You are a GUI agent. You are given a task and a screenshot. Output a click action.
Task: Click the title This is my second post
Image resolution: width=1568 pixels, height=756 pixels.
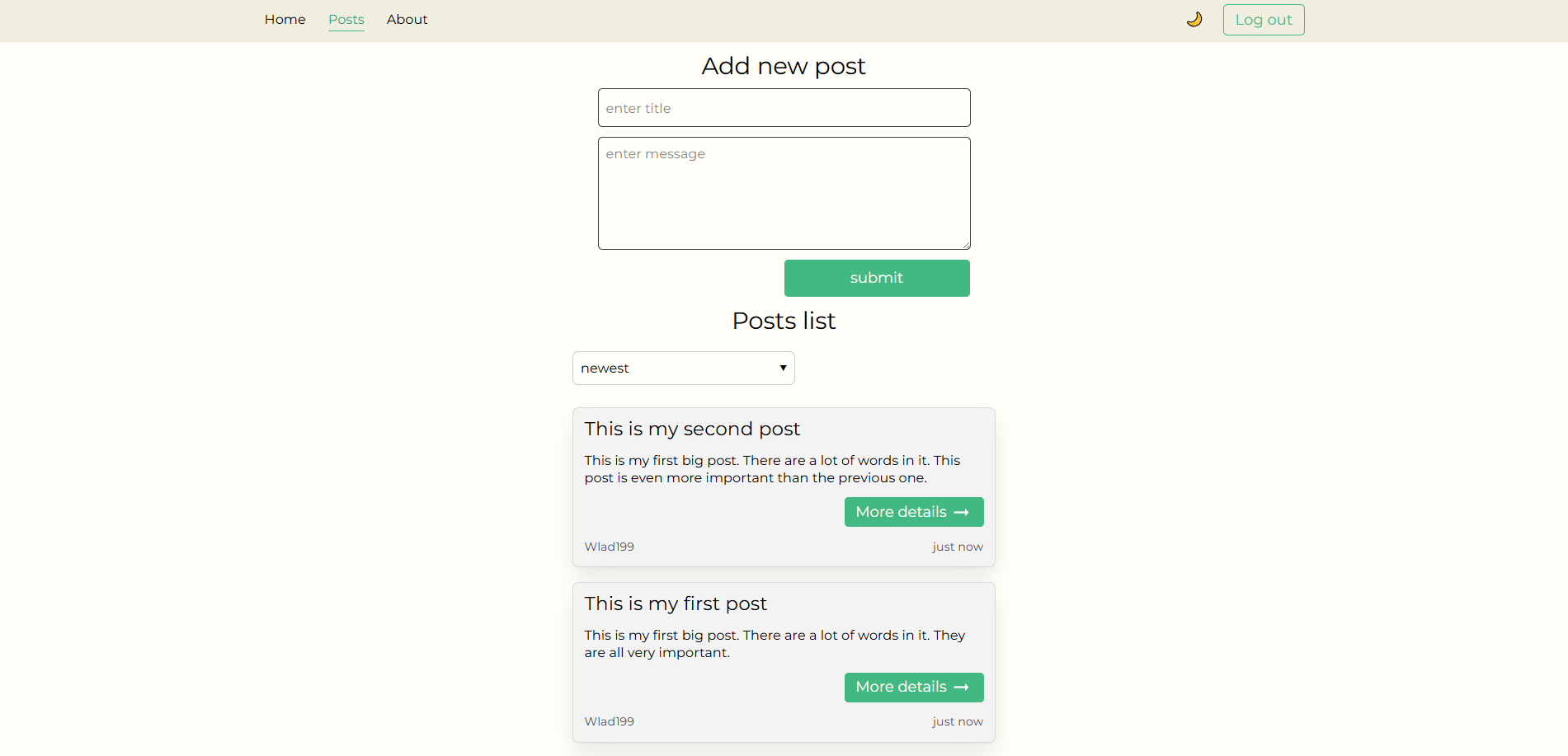692,429
